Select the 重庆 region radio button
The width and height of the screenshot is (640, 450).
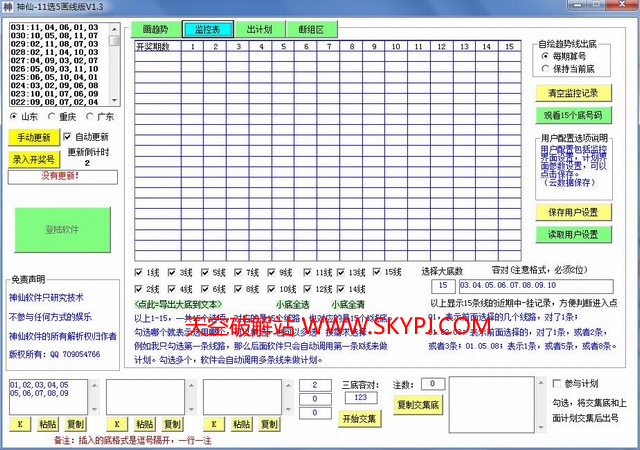55,117
